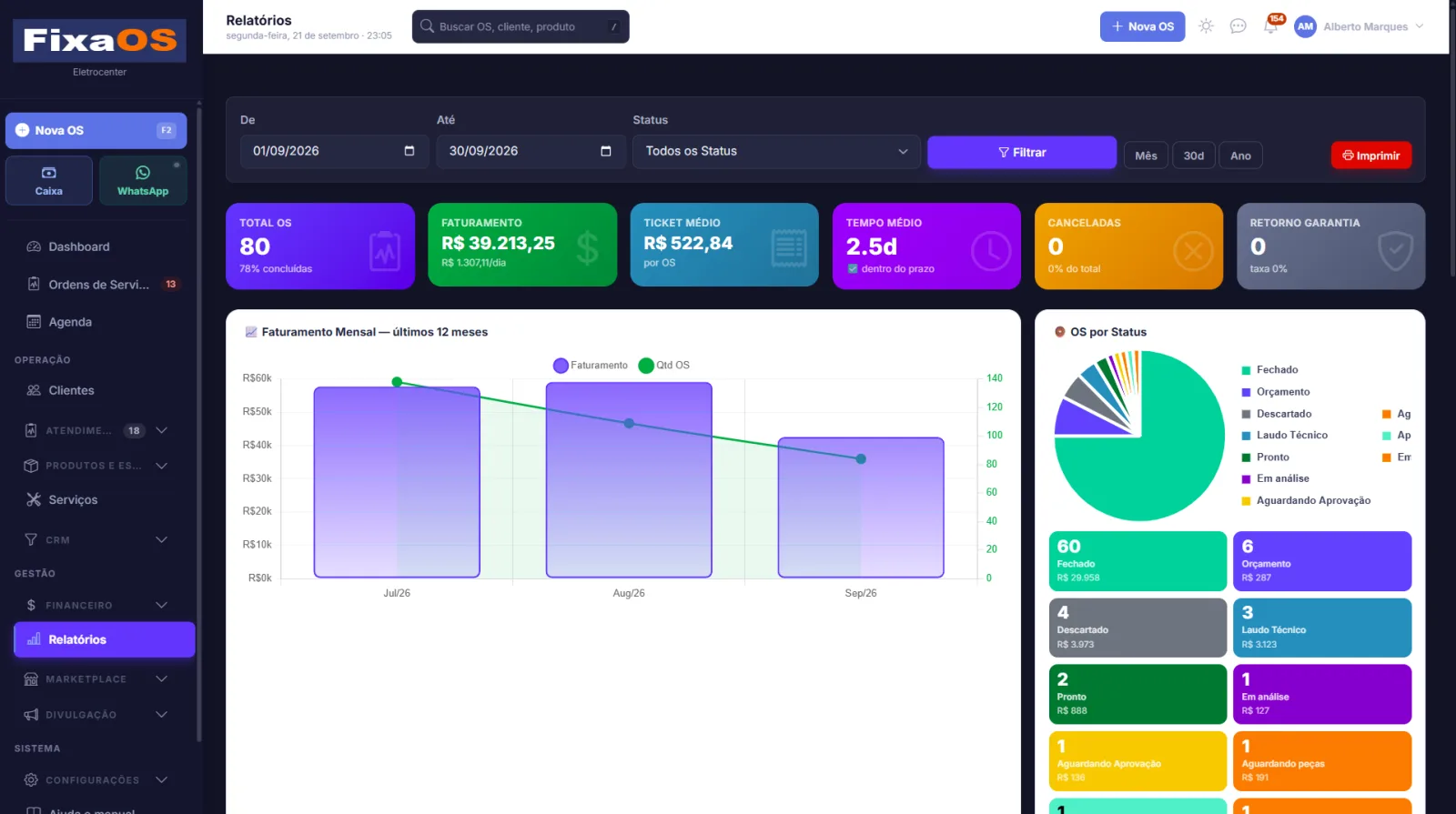Focus the Buscar OS search field
This screenshot has width=1456, height=814.
coord(521,26)
